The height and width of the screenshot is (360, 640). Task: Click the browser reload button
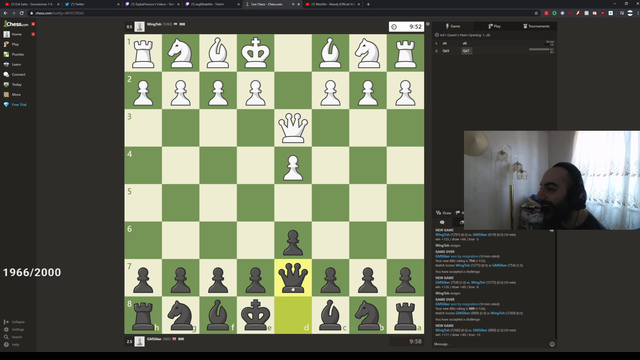(22, 13)
